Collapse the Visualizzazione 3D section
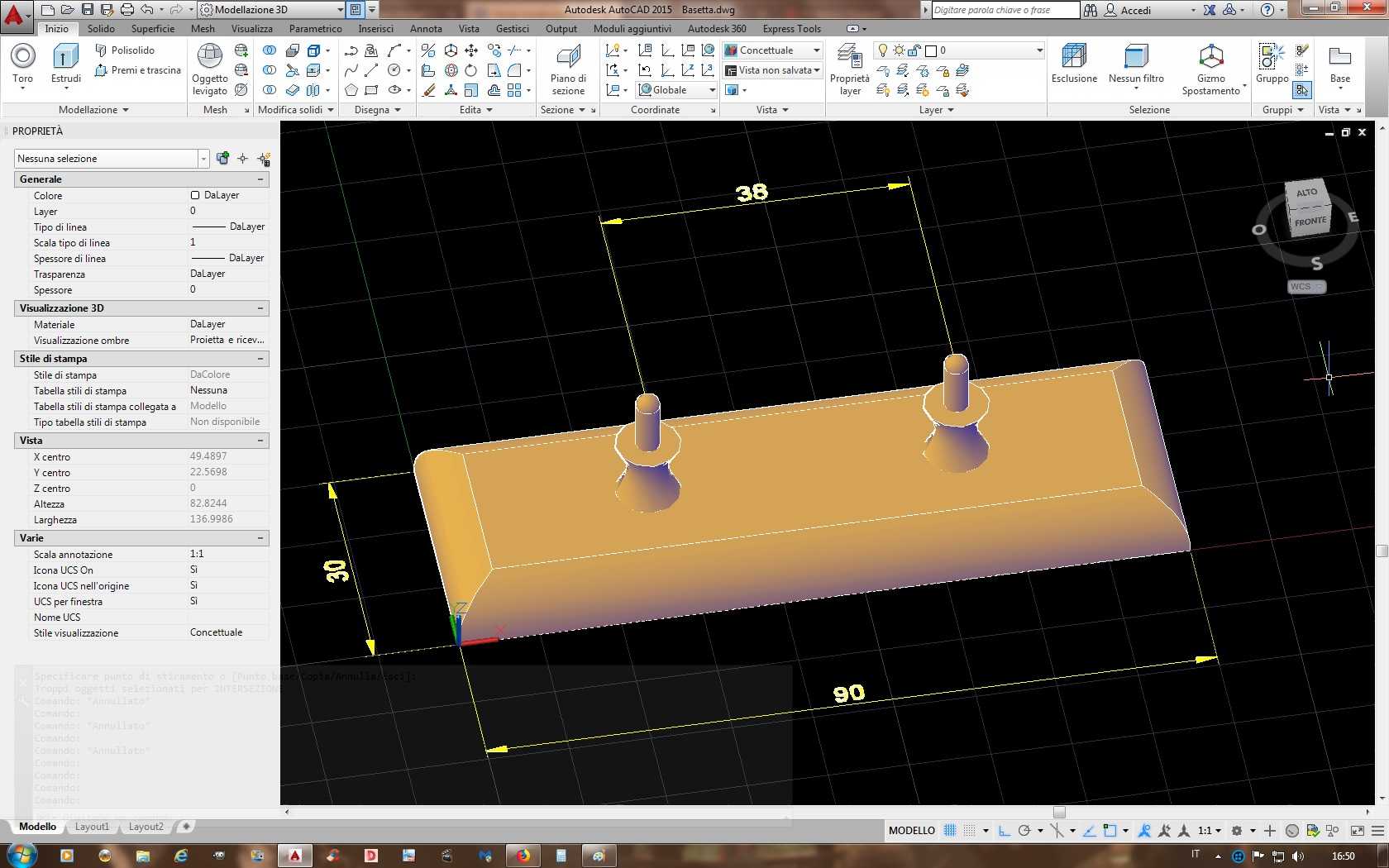The height and width of the screenshot is (868, 1389). [x=260, y=308]
